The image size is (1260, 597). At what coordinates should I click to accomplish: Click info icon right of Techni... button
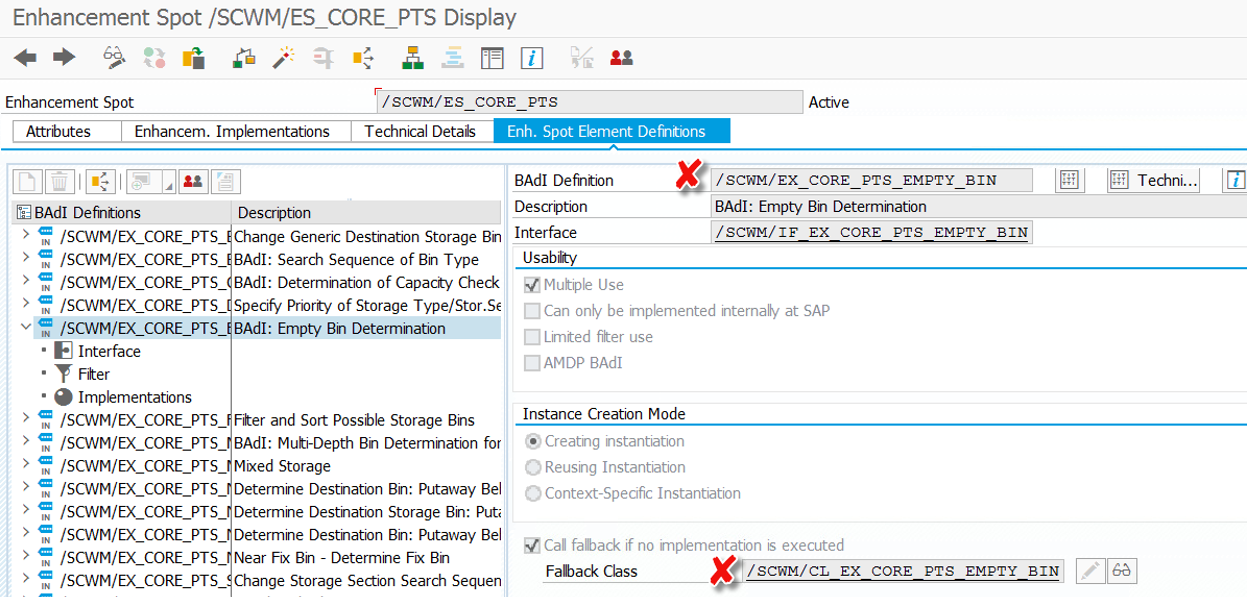1236,180
